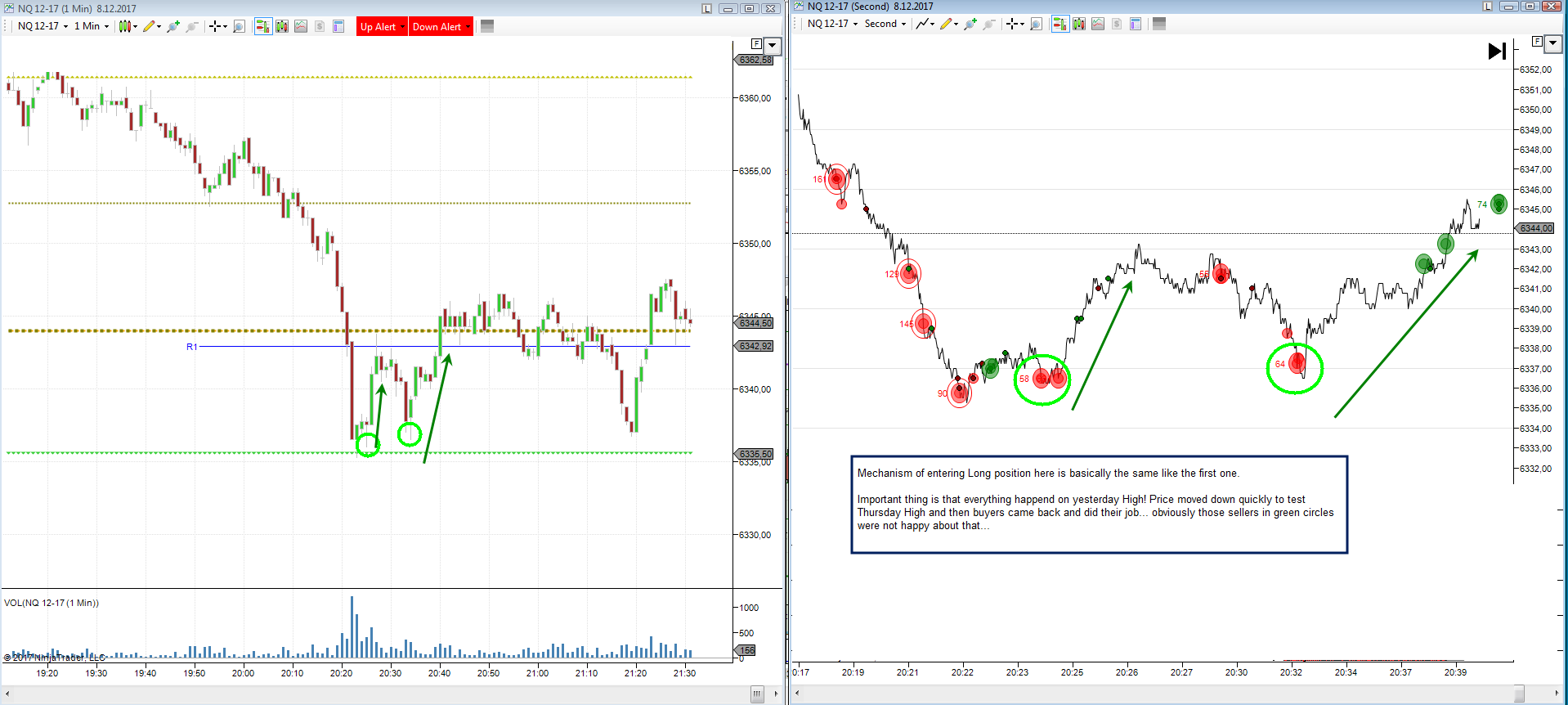1568x705 pixels.
Task: Open dropdown arrow beside F on left chart
Action: point(773,46)
